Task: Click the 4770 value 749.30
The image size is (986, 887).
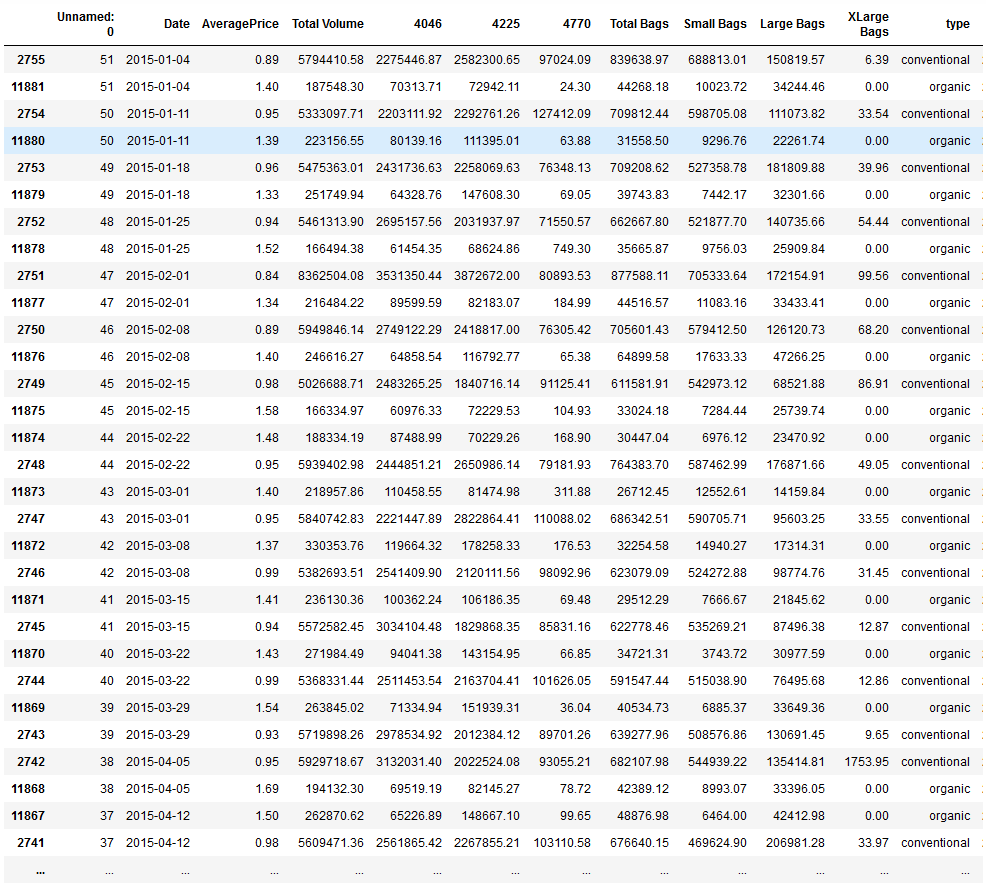Action: pyautogui.click(x=572, y=249)
